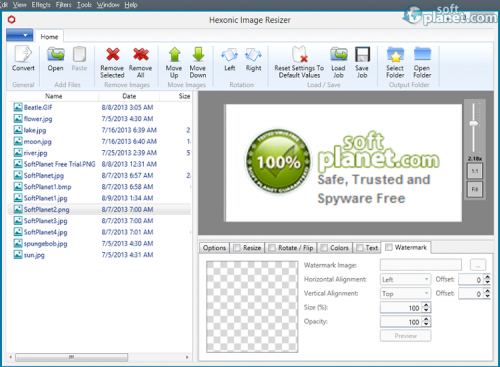The width and height of the screenshot is (500, 367).
Task: Click the sun.jpg file icon
Action: click(18, 255)
